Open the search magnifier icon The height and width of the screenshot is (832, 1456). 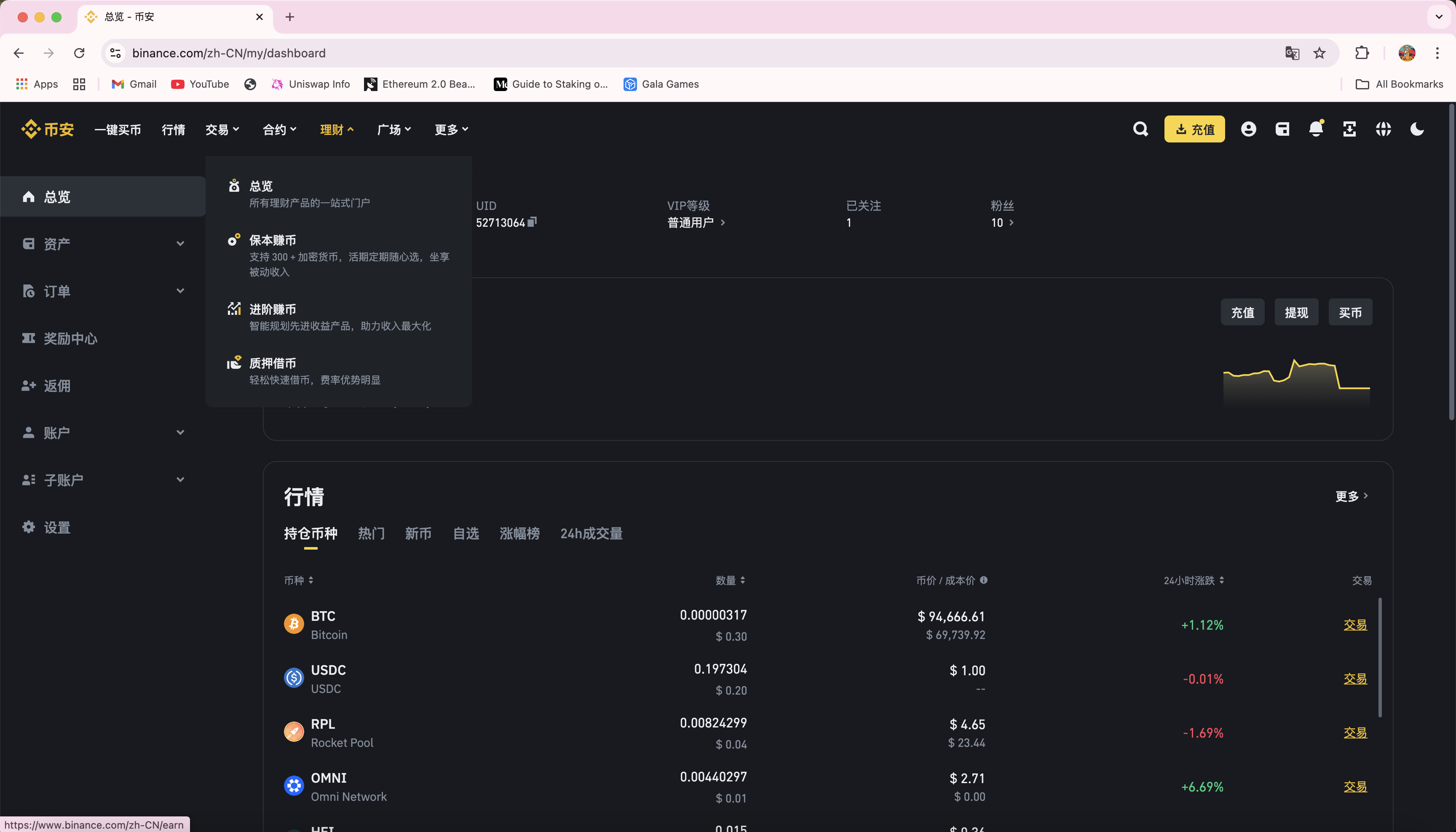(1140, 129)
